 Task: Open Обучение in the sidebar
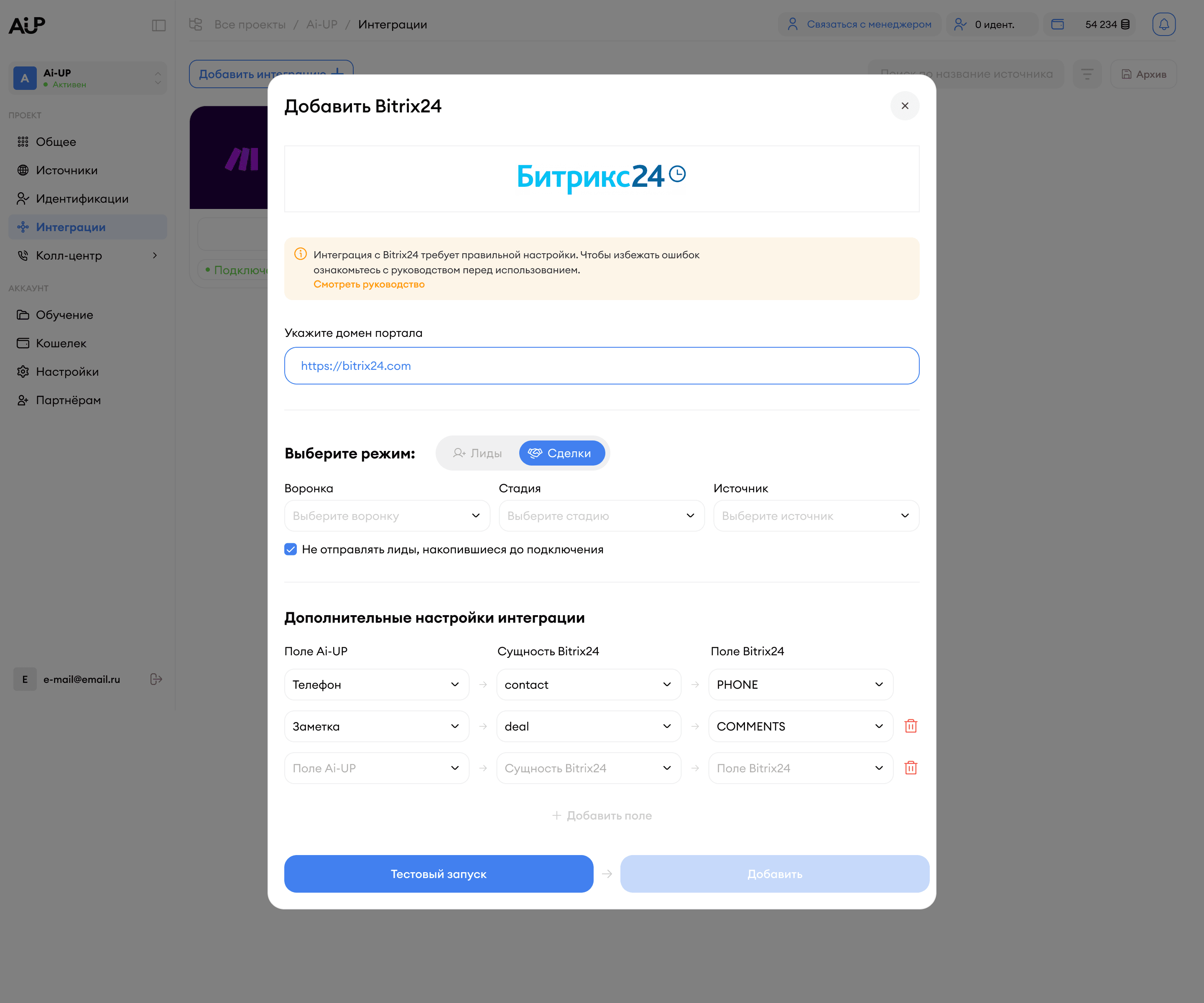pos(88,315)
